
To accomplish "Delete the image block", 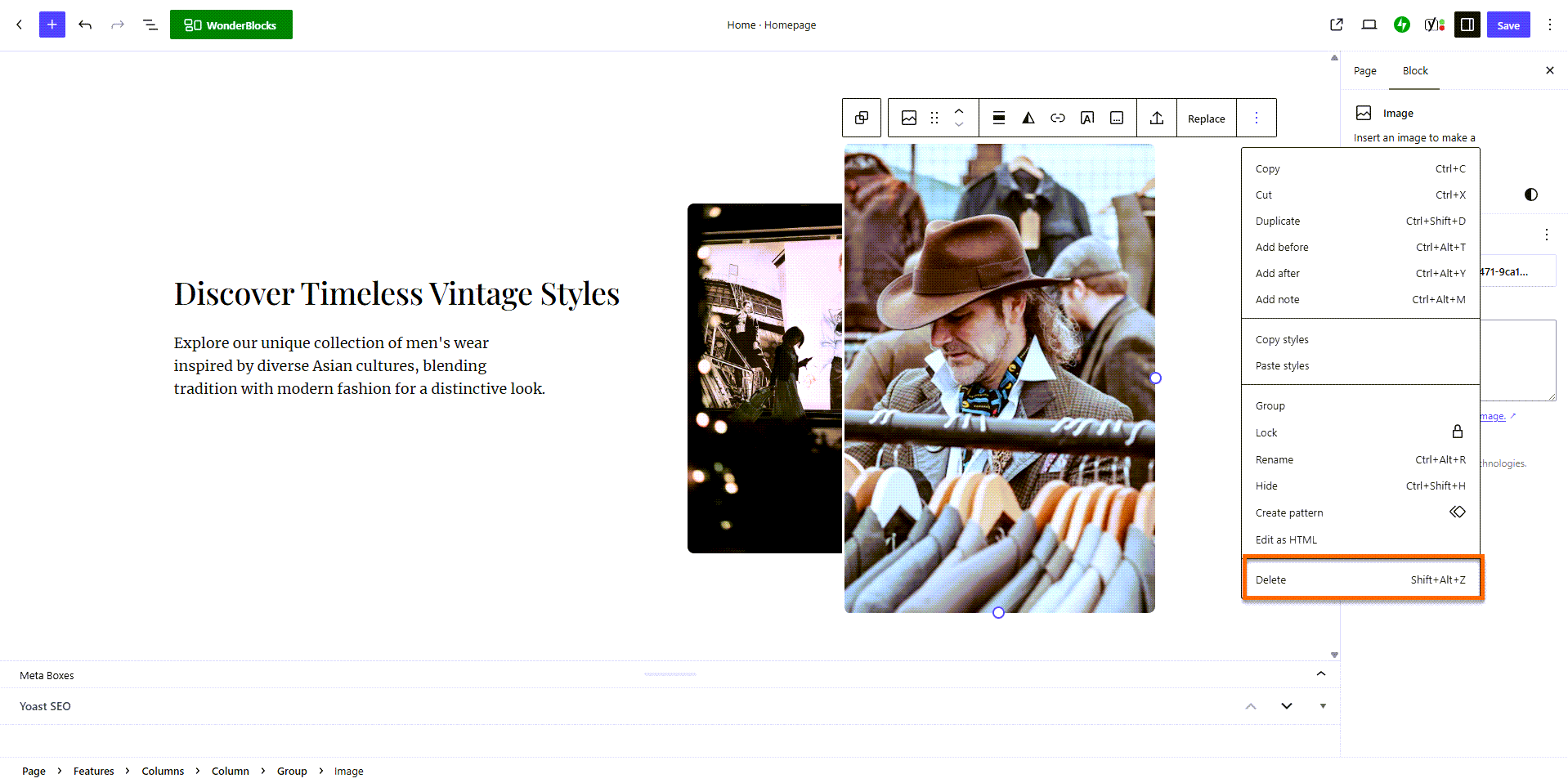I will coord(1360,579).
